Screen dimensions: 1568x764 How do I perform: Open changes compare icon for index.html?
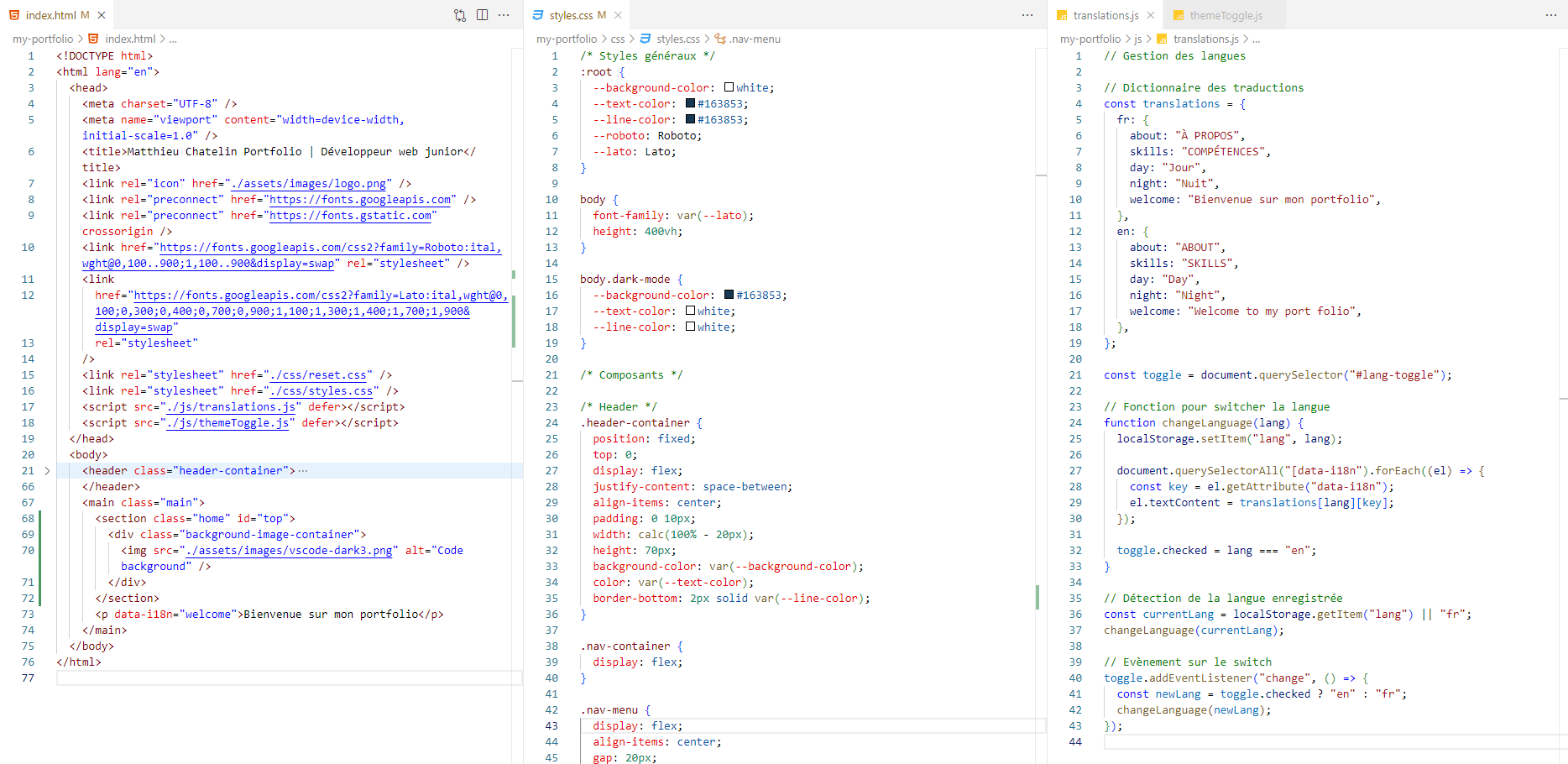coord(460,15)
